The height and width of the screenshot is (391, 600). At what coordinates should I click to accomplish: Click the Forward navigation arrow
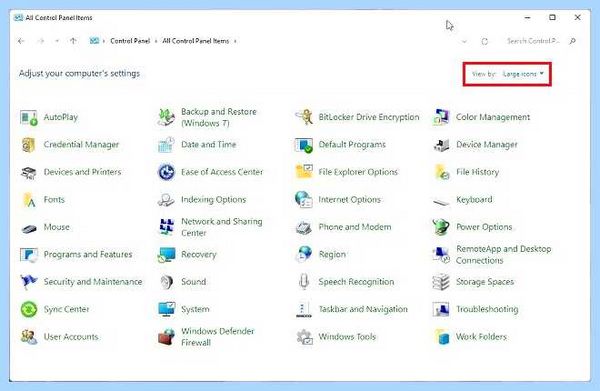pyautogui.click(x=41, y=41)
